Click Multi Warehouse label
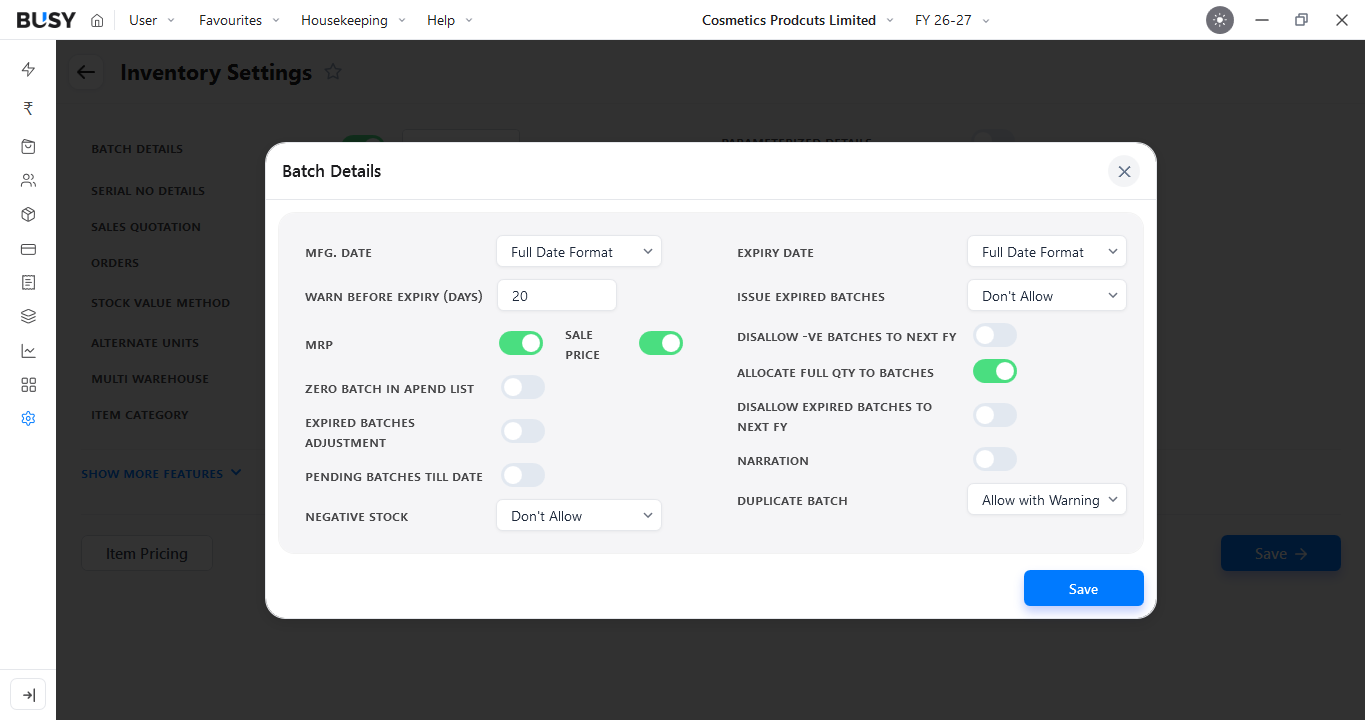 [x=150, y=379]
